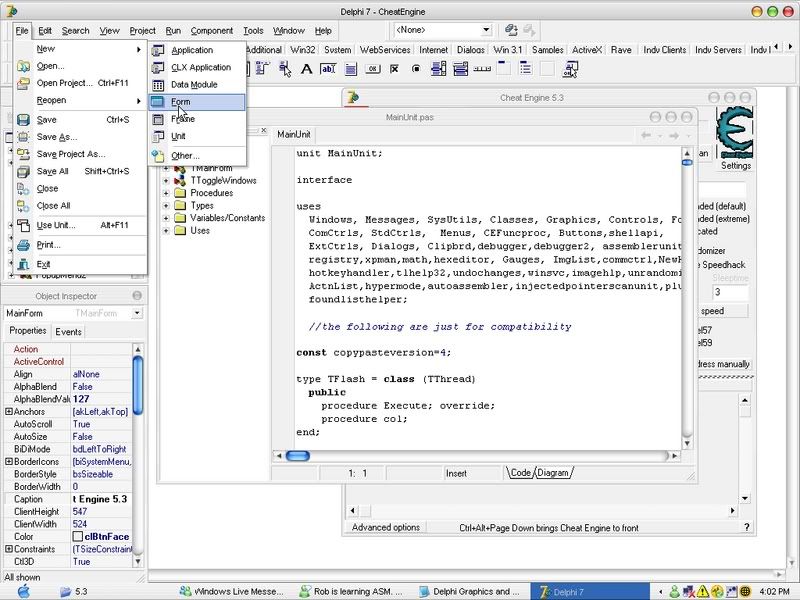Switch to the Events tab
This screenshot has width=800, height=600.
pos(69,331)
